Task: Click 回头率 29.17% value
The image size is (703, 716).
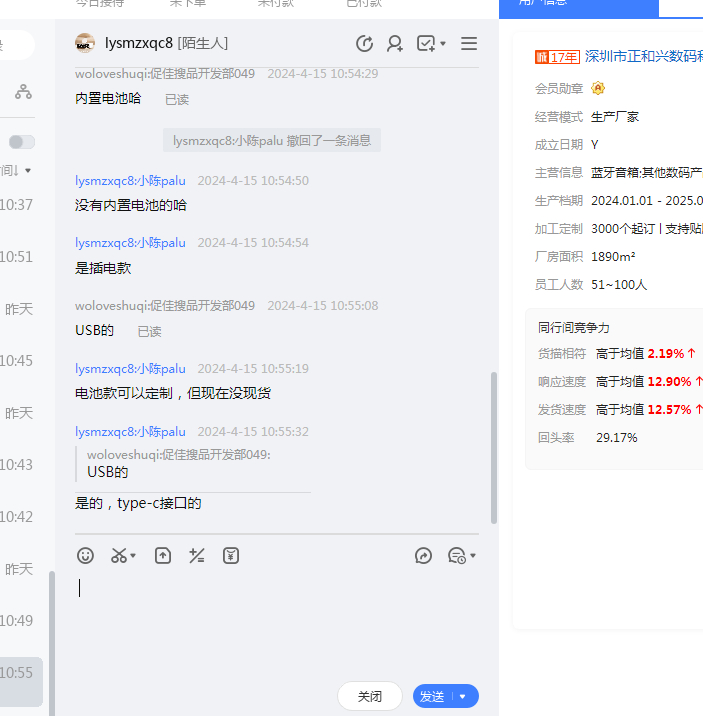Action: pos(617,438)
